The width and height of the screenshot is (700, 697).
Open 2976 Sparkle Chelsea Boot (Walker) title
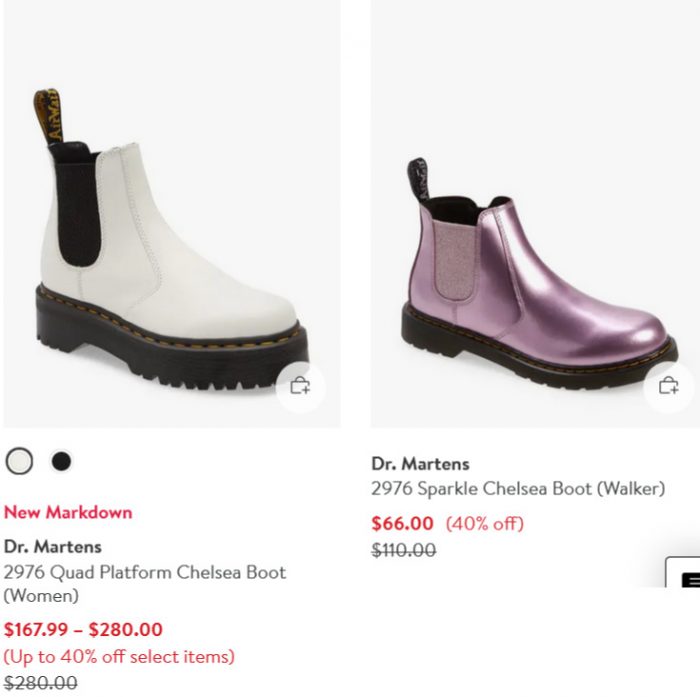pos(518,489)
